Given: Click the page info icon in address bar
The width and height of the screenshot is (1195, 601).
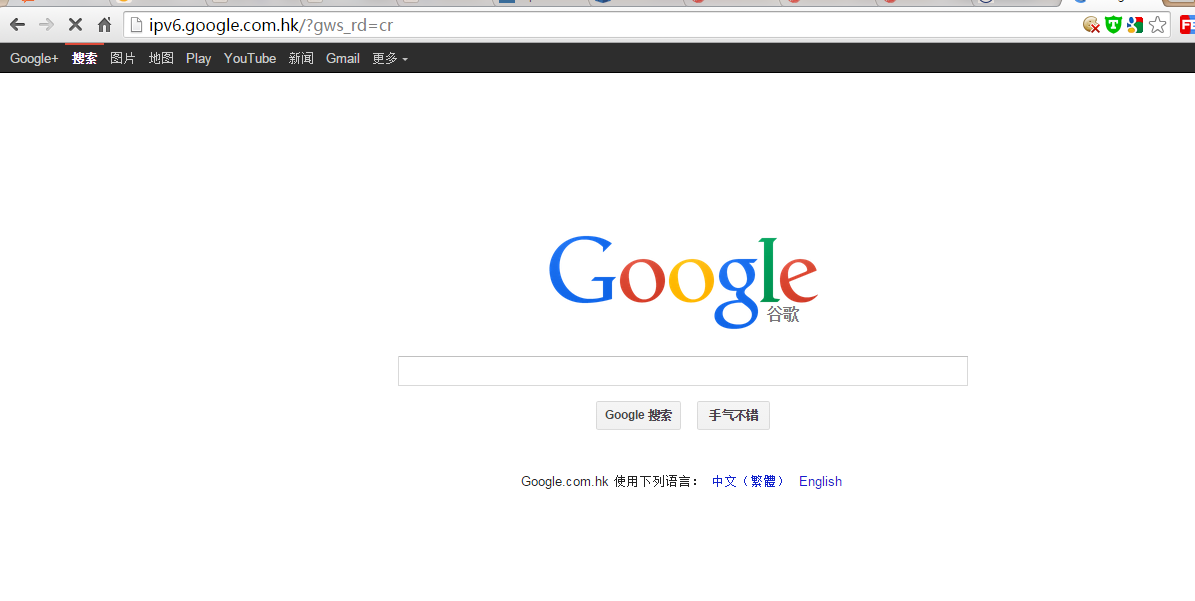Looking at the screenshot, I should (x=137, y=25).
